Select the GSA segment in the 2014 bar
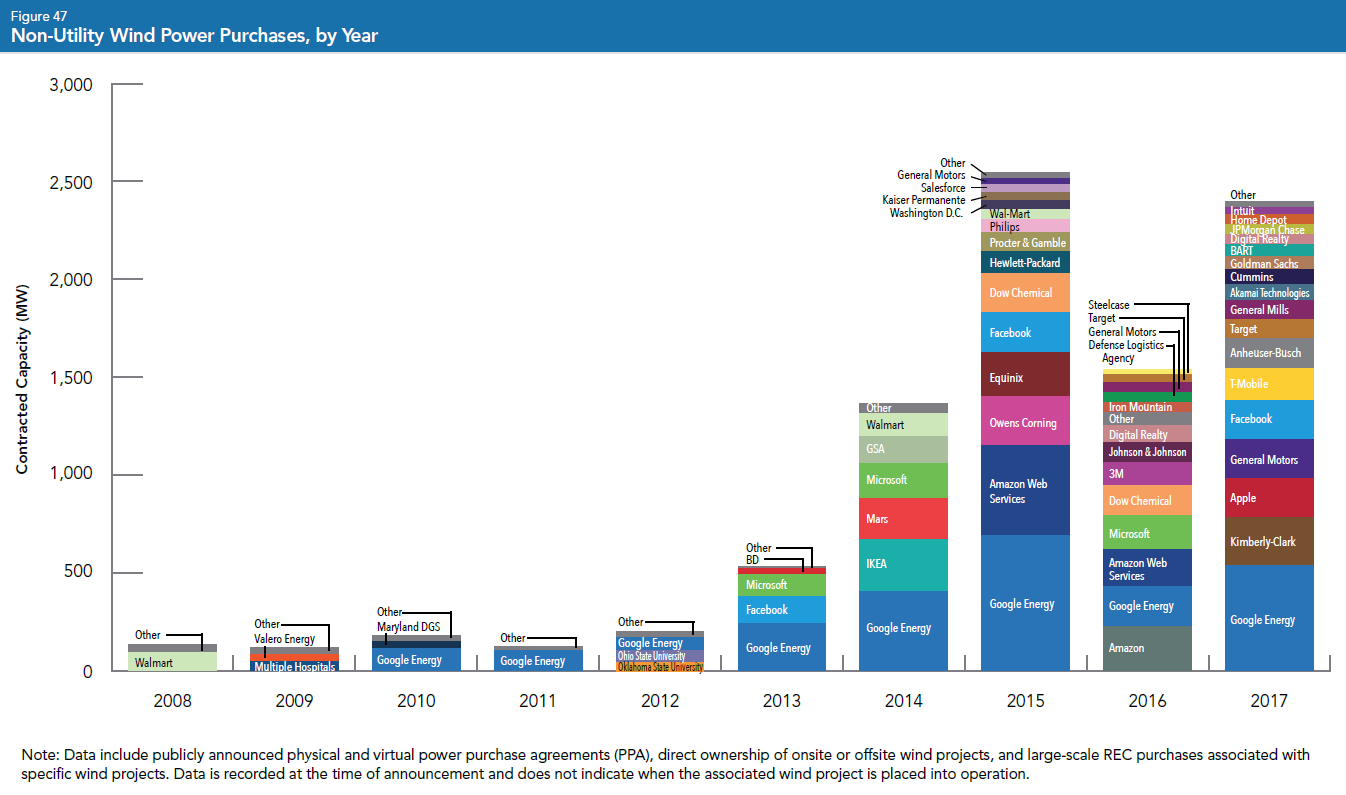The width and height of the screenshot is (1346, 795). 904,450
